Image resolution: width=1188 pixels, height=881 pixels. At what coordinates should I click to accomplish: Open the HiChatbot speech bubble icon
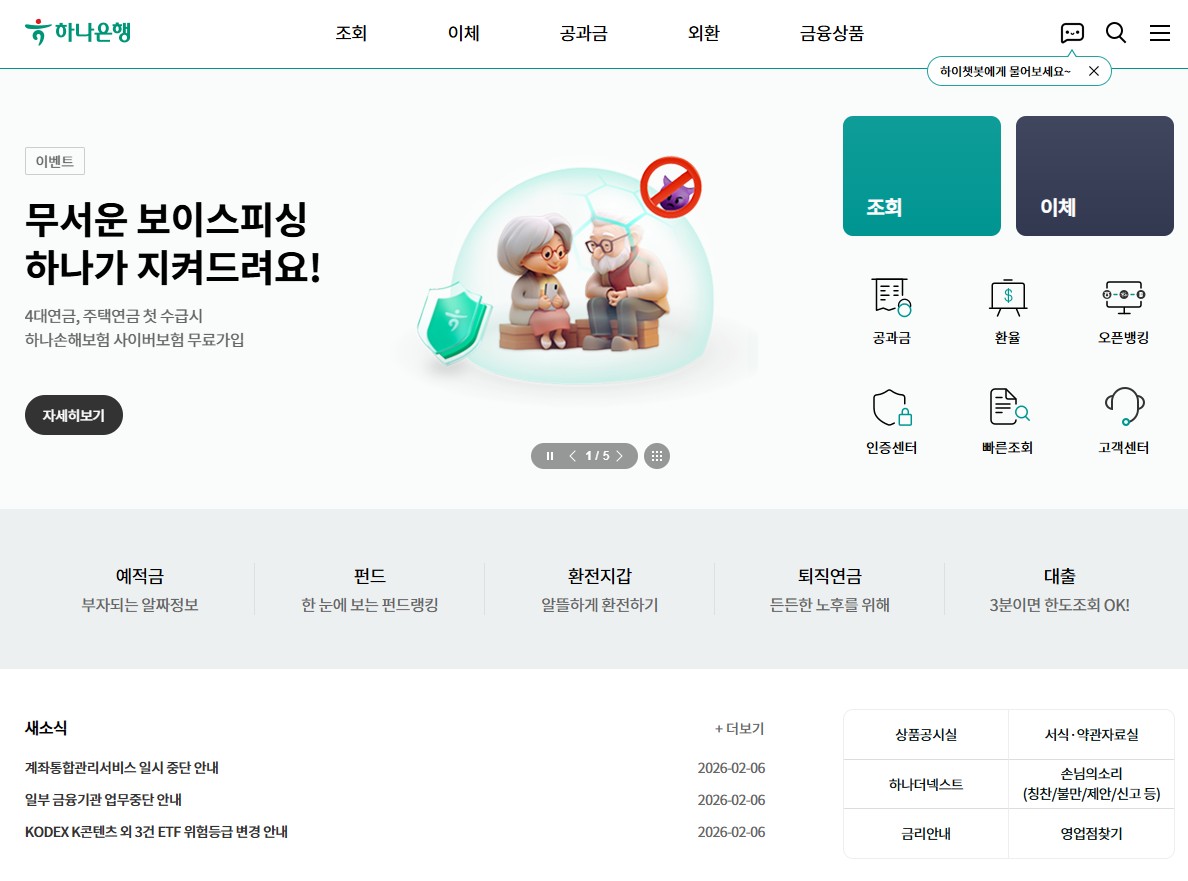tap(1071, 33)
